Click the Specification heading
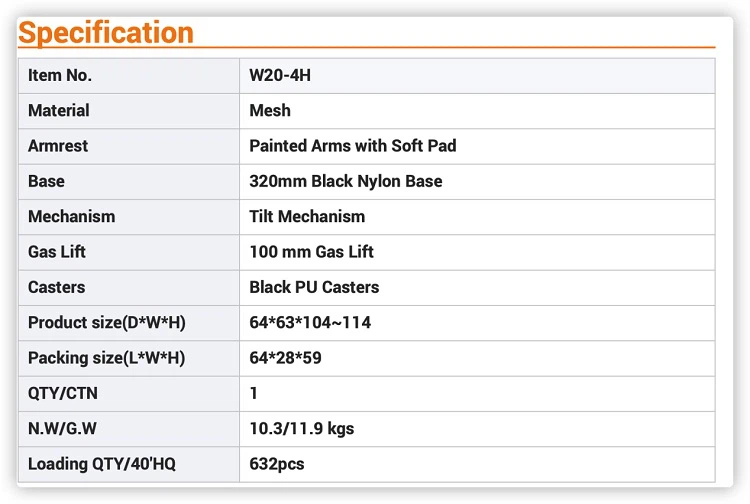The width and height of the screenshot is (750, 504). (x=106, y=33)
